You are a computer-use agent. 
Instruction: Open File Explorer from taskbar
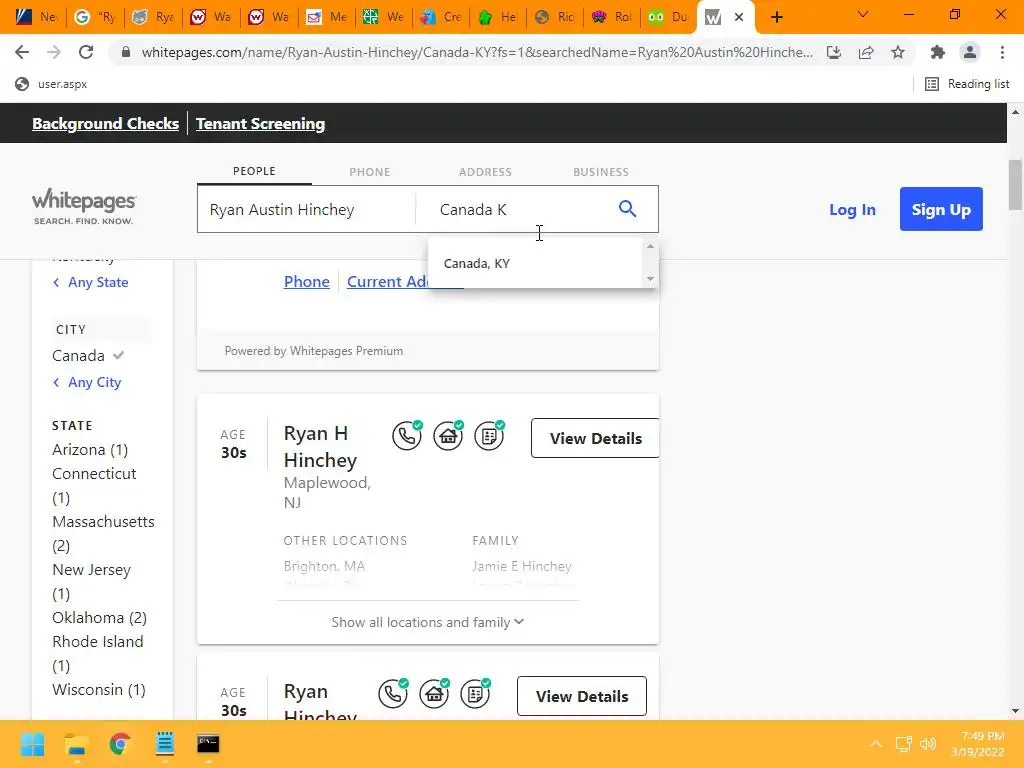[76, 744]
